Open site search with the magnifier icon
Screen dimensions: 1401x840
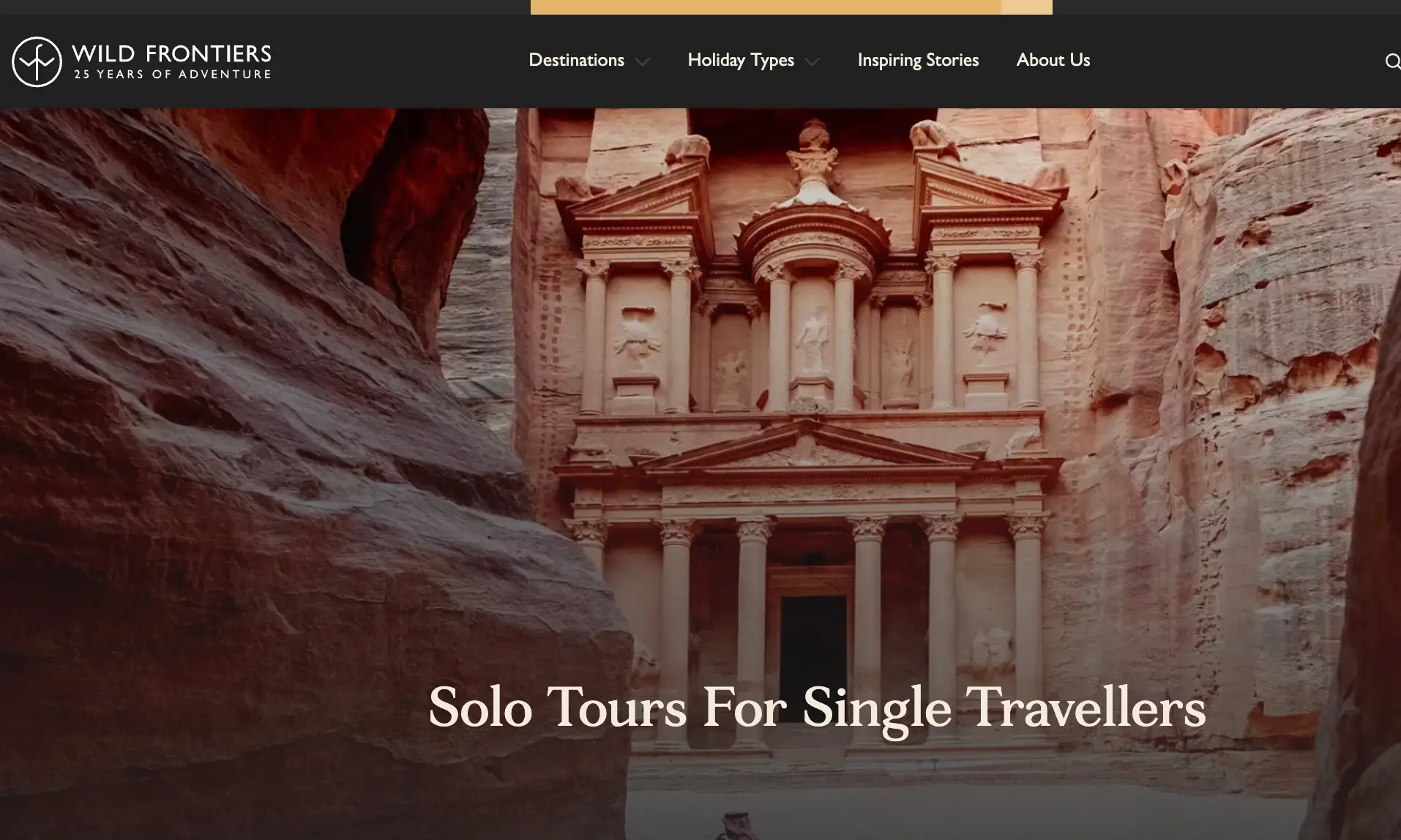click(x=1392, y=61)
